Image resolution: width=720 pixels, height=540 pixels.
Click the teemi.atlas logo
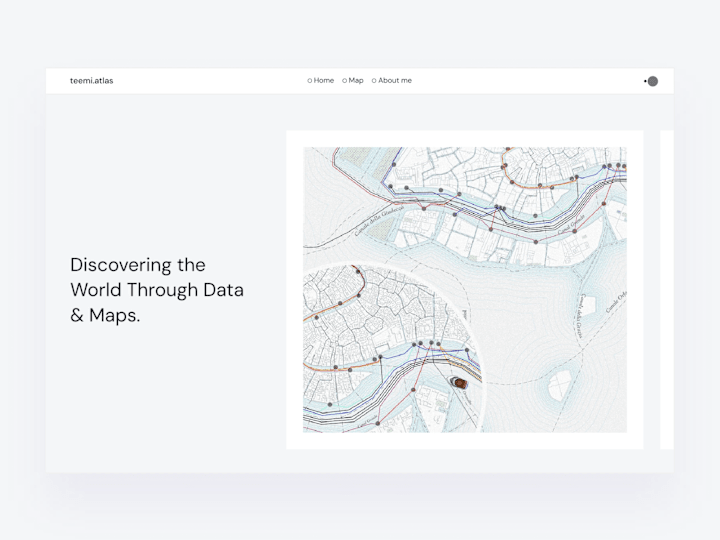click(91, 81)
